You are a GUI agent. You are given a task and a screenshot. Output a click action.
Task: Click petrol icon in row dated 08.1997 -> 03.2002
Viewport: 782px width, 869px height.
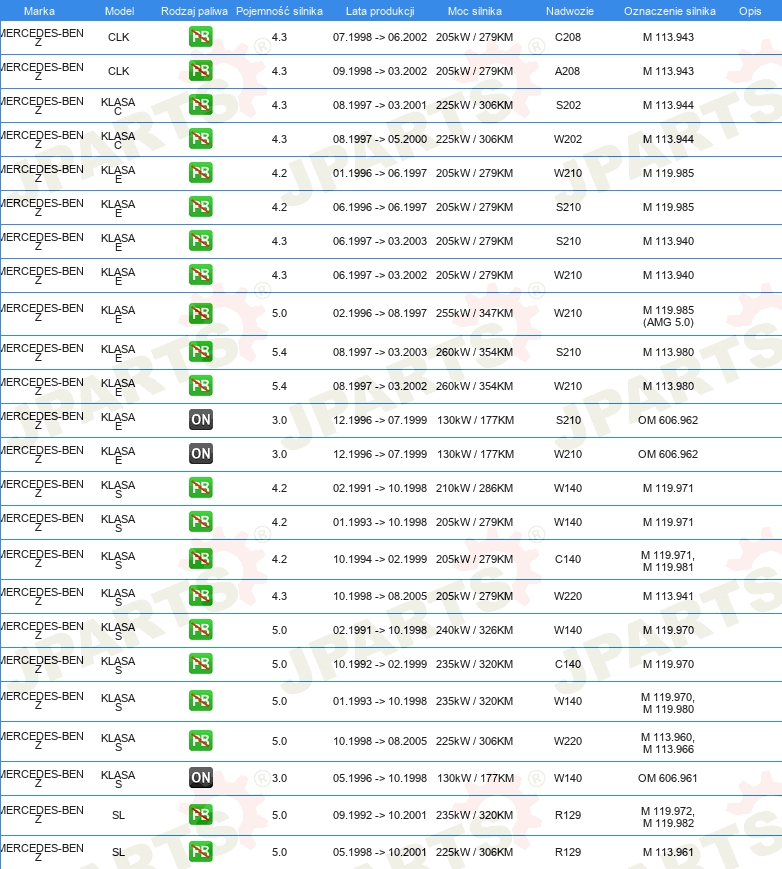(201, 386)
